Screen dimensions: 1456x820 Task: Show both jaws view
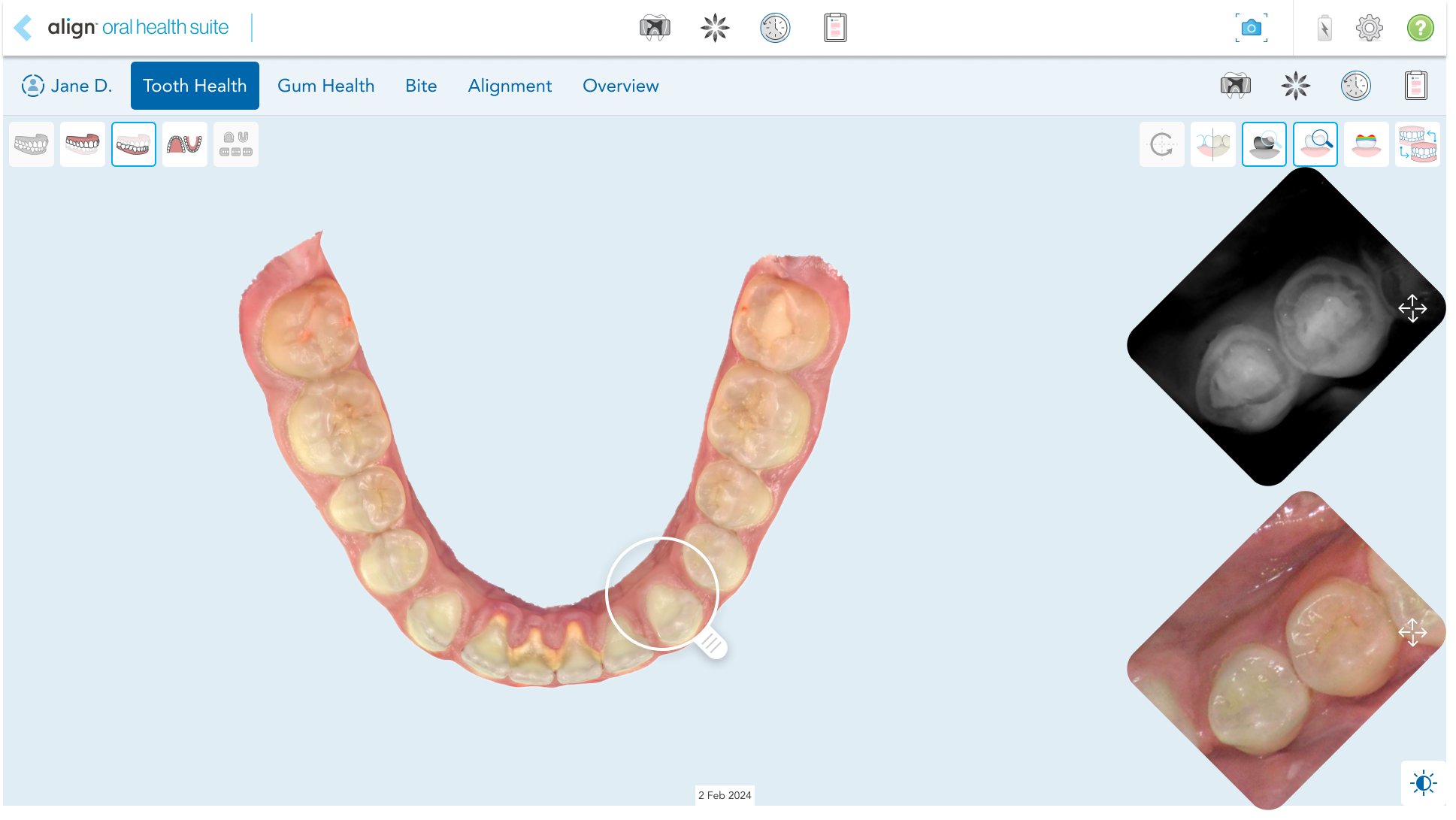(32, 144)
